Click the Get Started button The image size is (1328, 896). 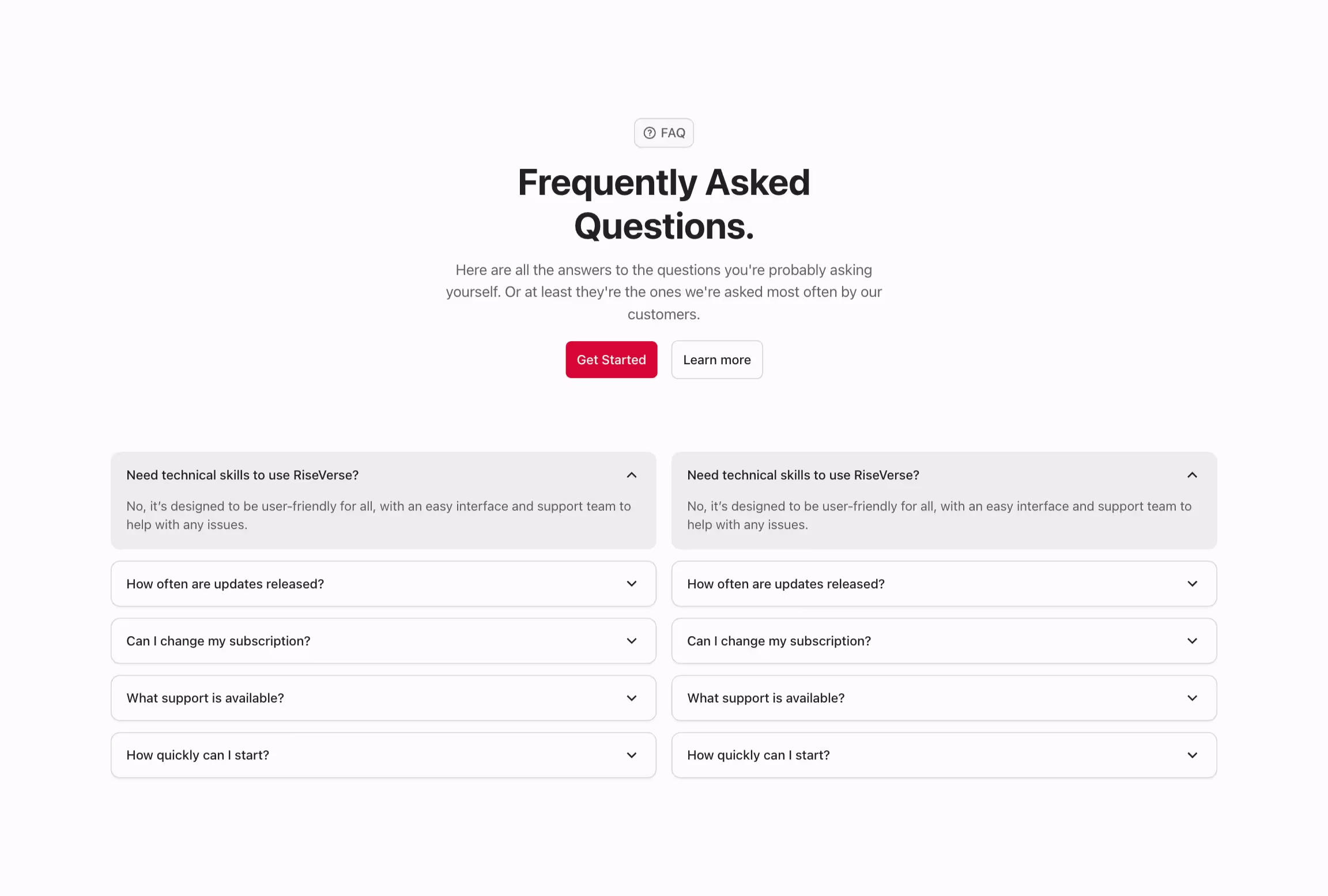tap(611, 360)
